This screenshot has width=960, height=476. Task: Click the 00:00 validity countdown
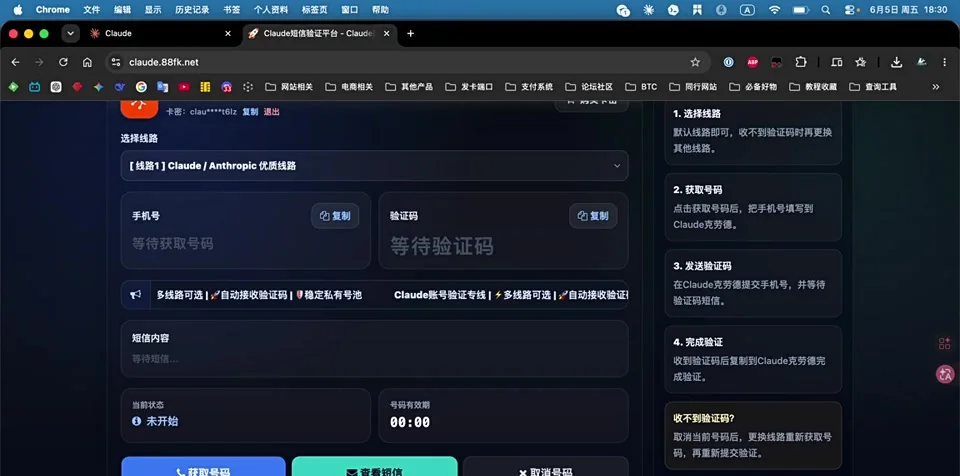point(410,422)
